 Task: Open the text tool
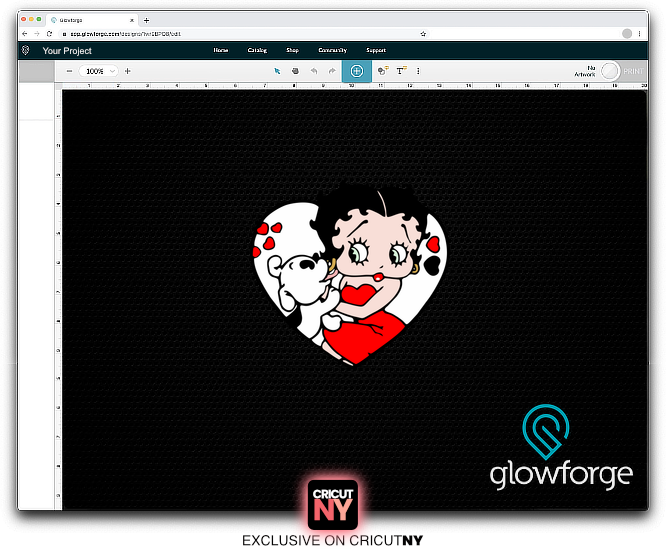click(x=401, y=70)
